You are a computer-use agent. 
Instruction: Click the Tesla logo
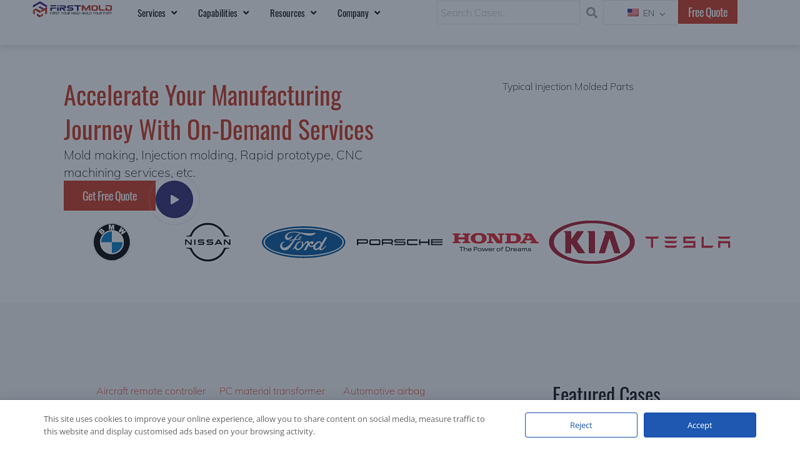pos(688,242)
